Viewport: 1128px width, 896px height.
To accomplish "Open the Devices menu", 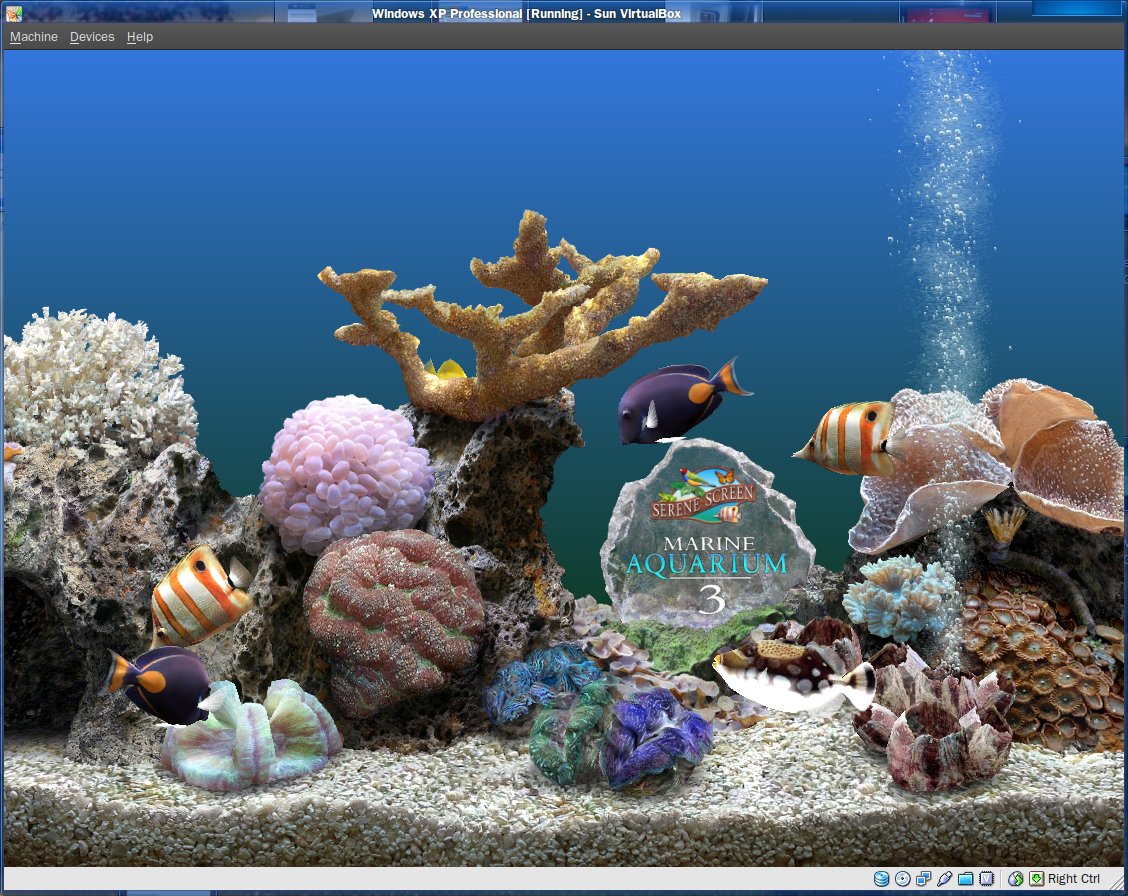I will [x=92, y=37].
